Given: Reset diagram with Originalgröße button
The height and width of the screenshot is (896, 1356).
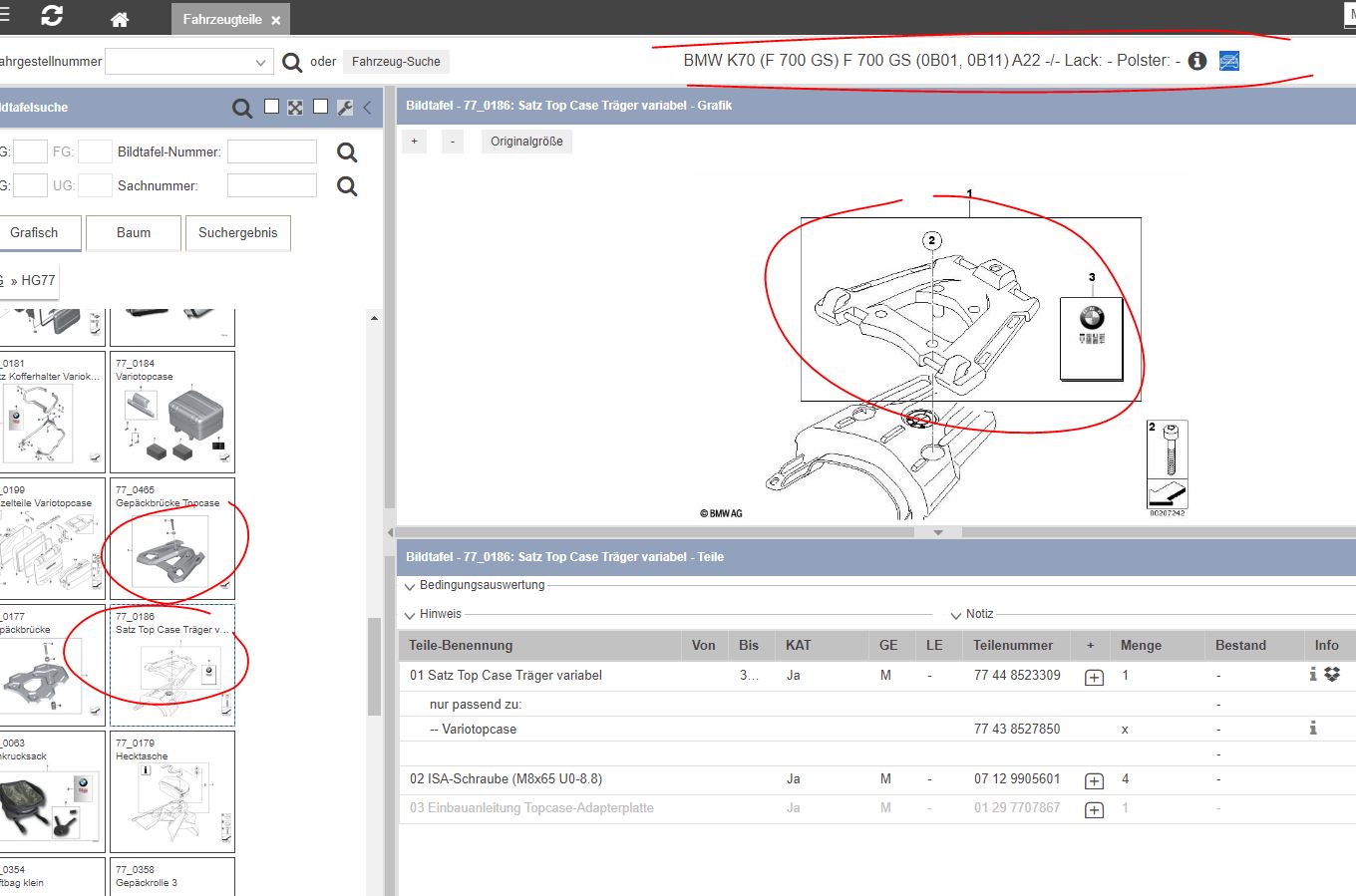Looking at the screenshot, I should click(x=526, y=142).
